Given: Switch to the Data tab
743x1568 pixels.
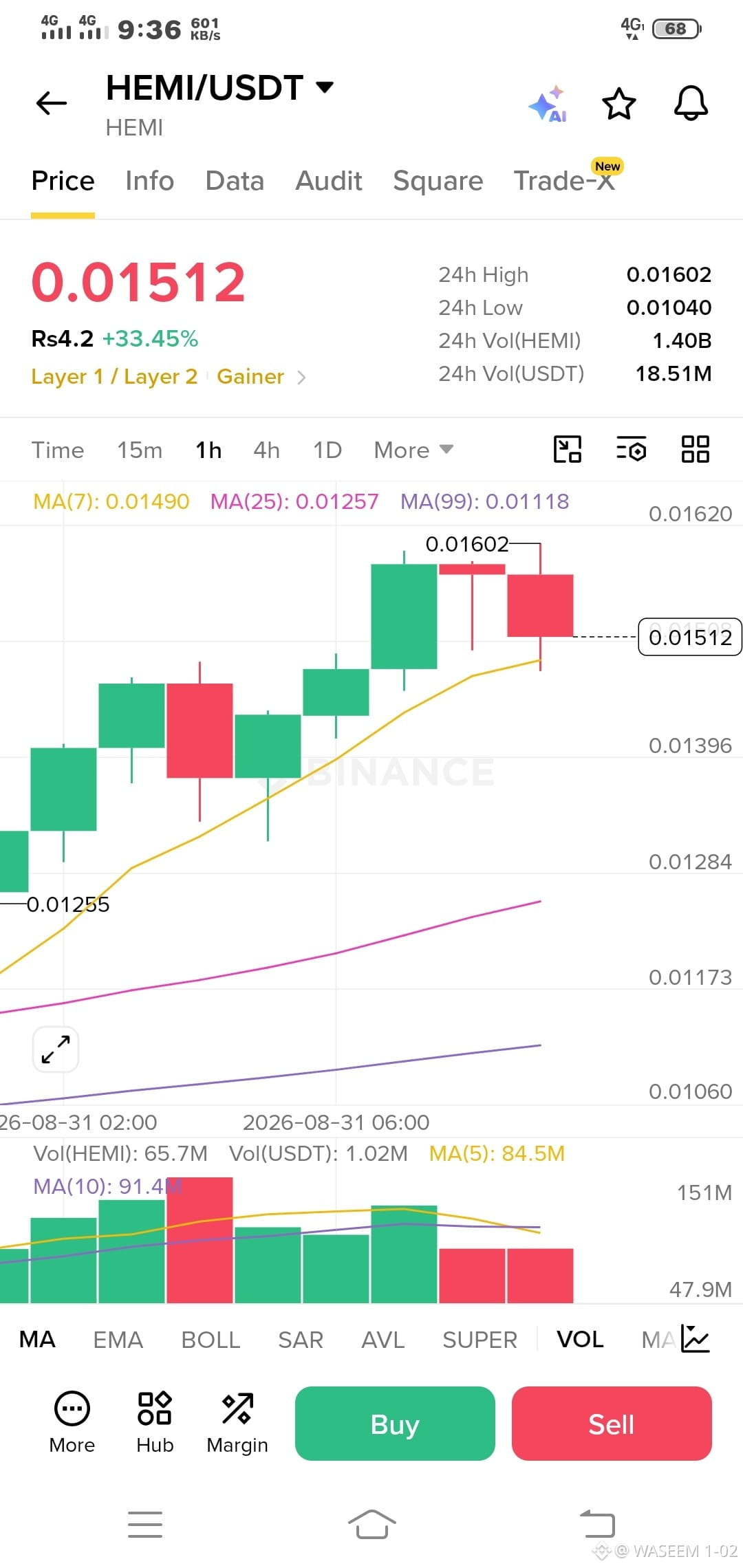Looking at the screenshot, I should tap(235, 181).
